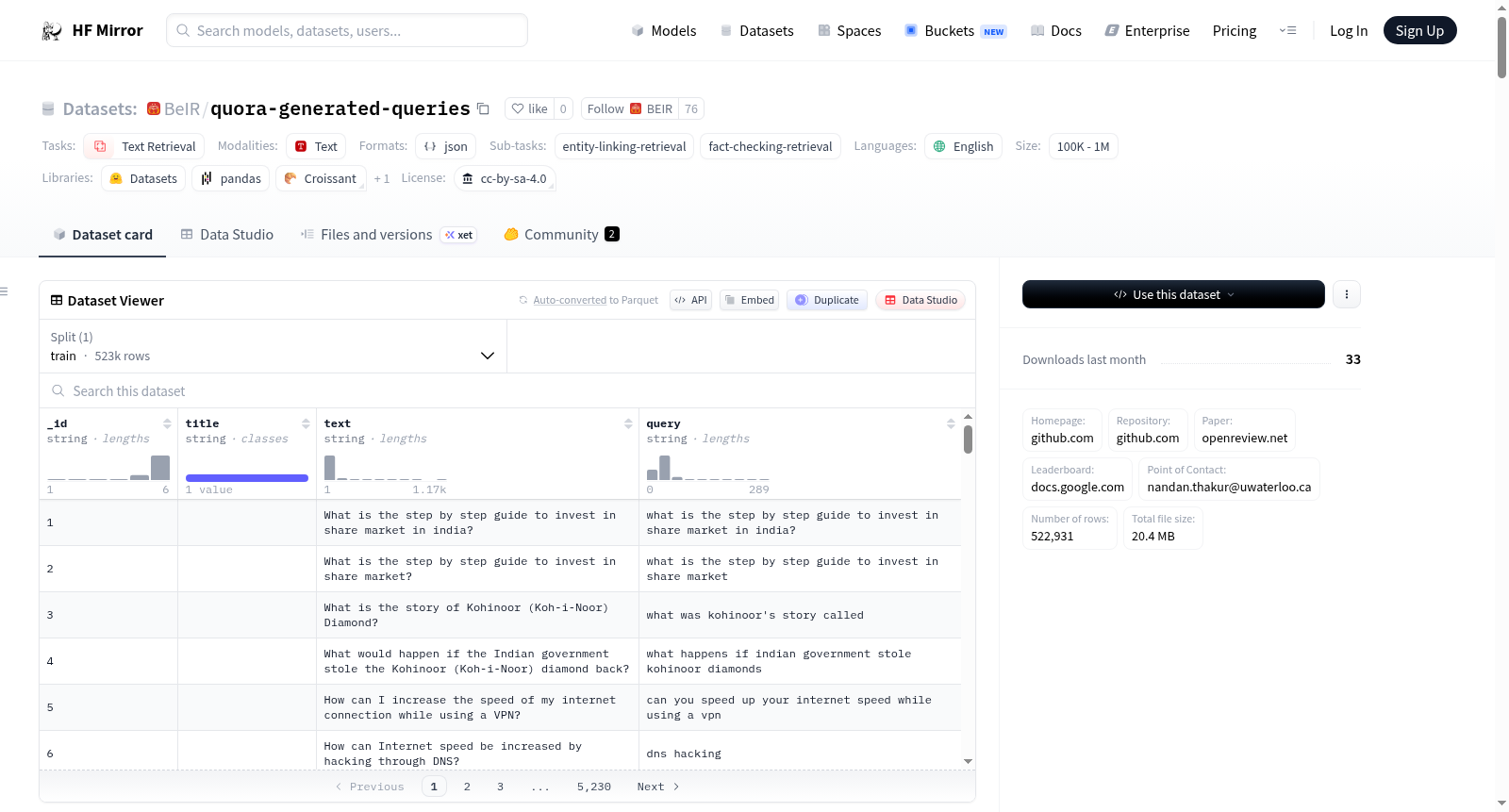1509x812 pixels.
Task: Switch to the Dataset card tab
Action: point(102,234)
